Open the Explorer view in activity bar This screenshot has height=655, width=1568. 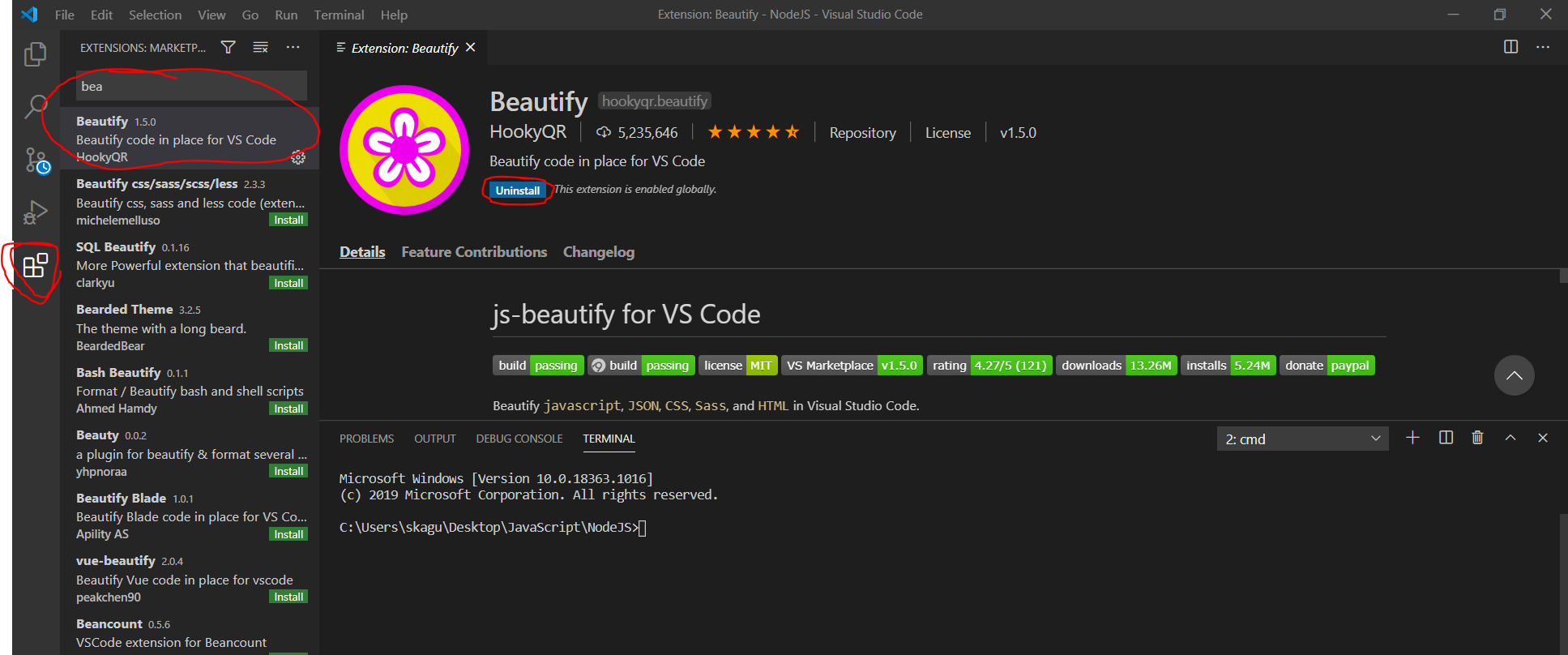point(36,54)
